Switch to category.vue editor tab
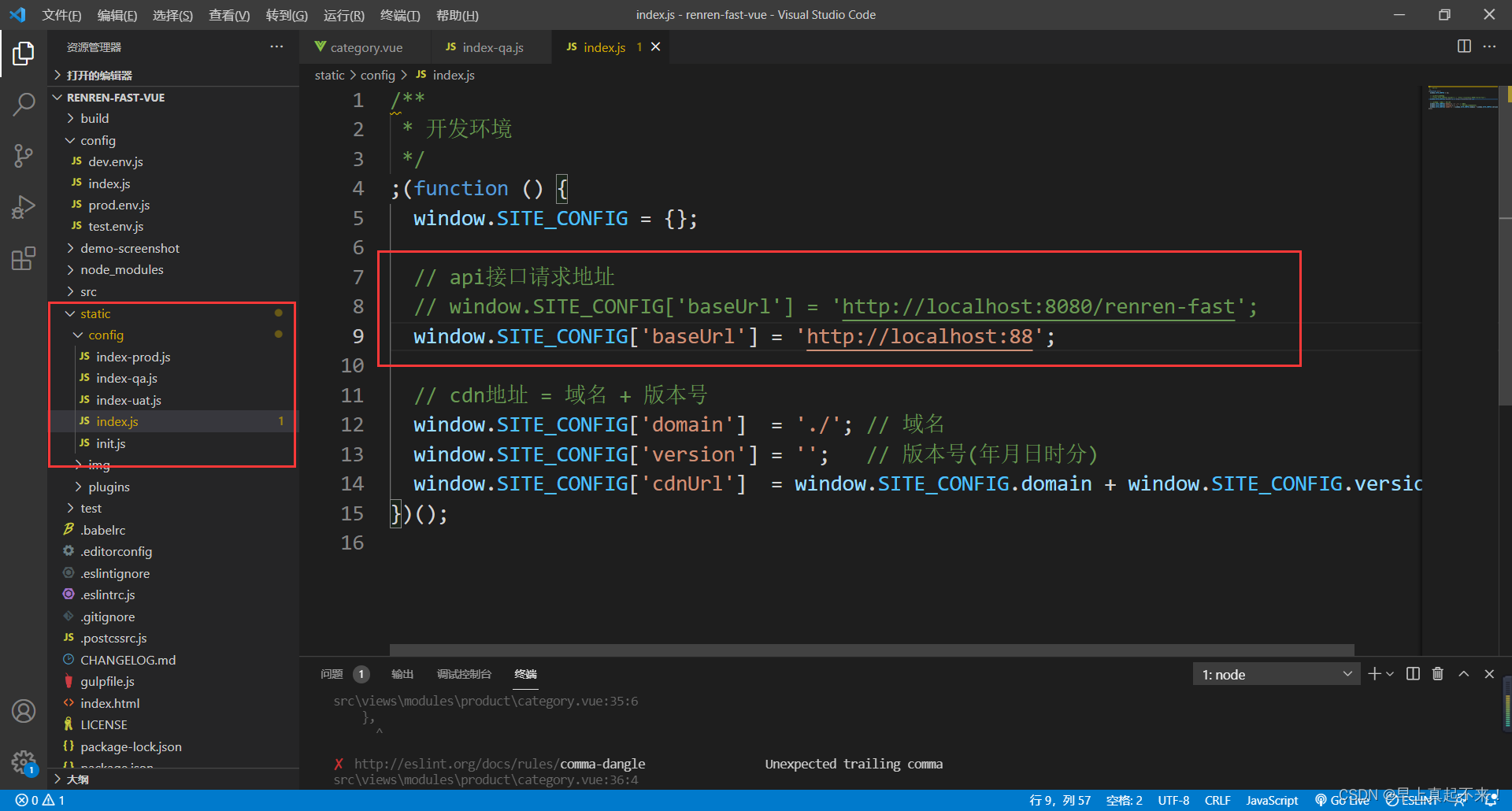 coord(365,47)
